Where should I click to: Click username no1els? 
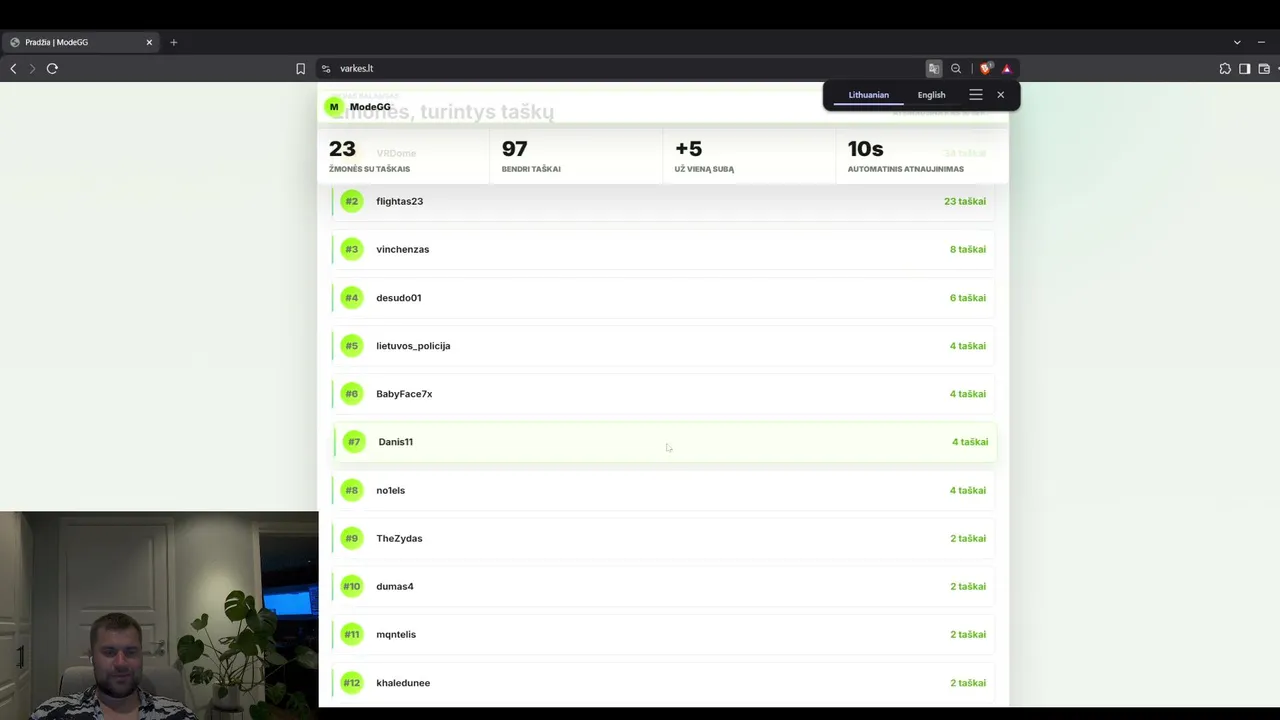[390, 490]
